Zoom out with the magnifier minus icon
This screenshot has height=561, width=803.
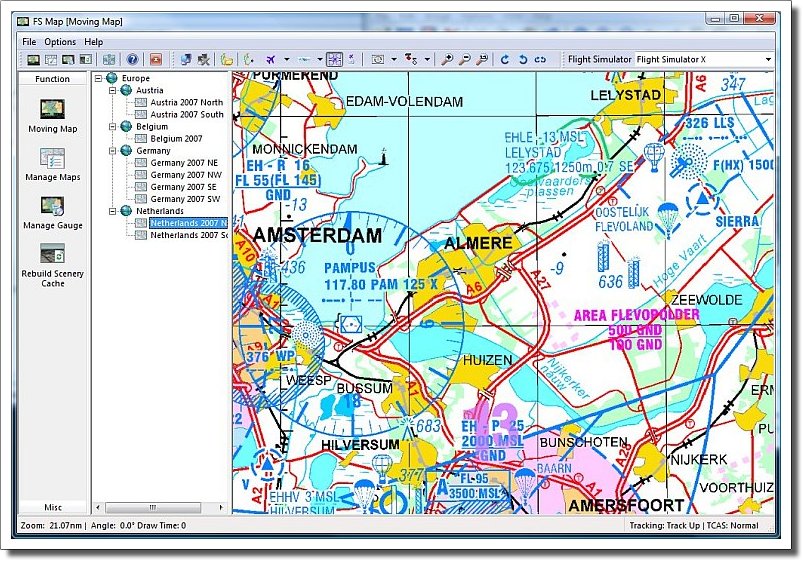tap(464, 60)
